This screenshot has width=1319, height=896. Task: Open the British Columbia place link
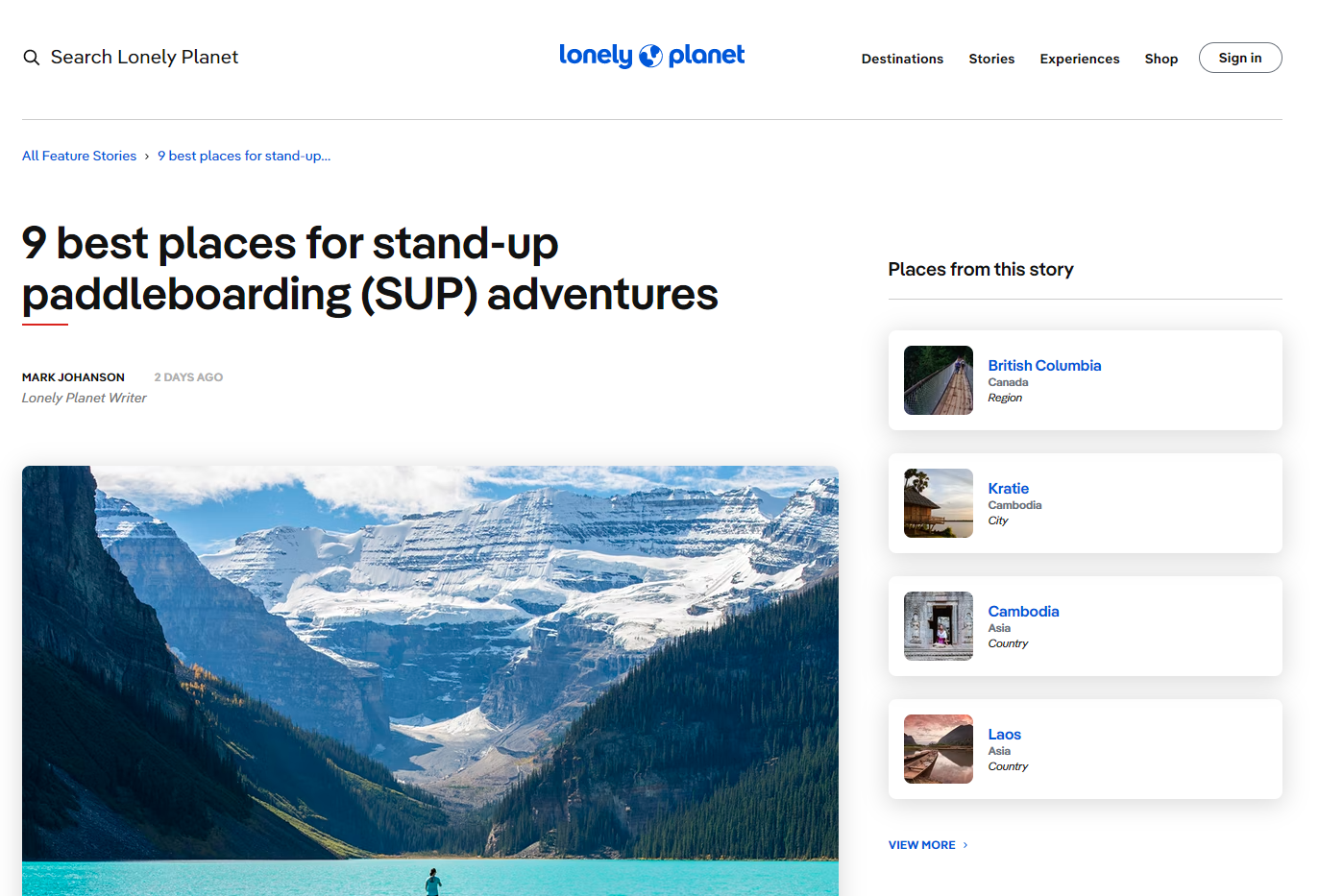1044,365
